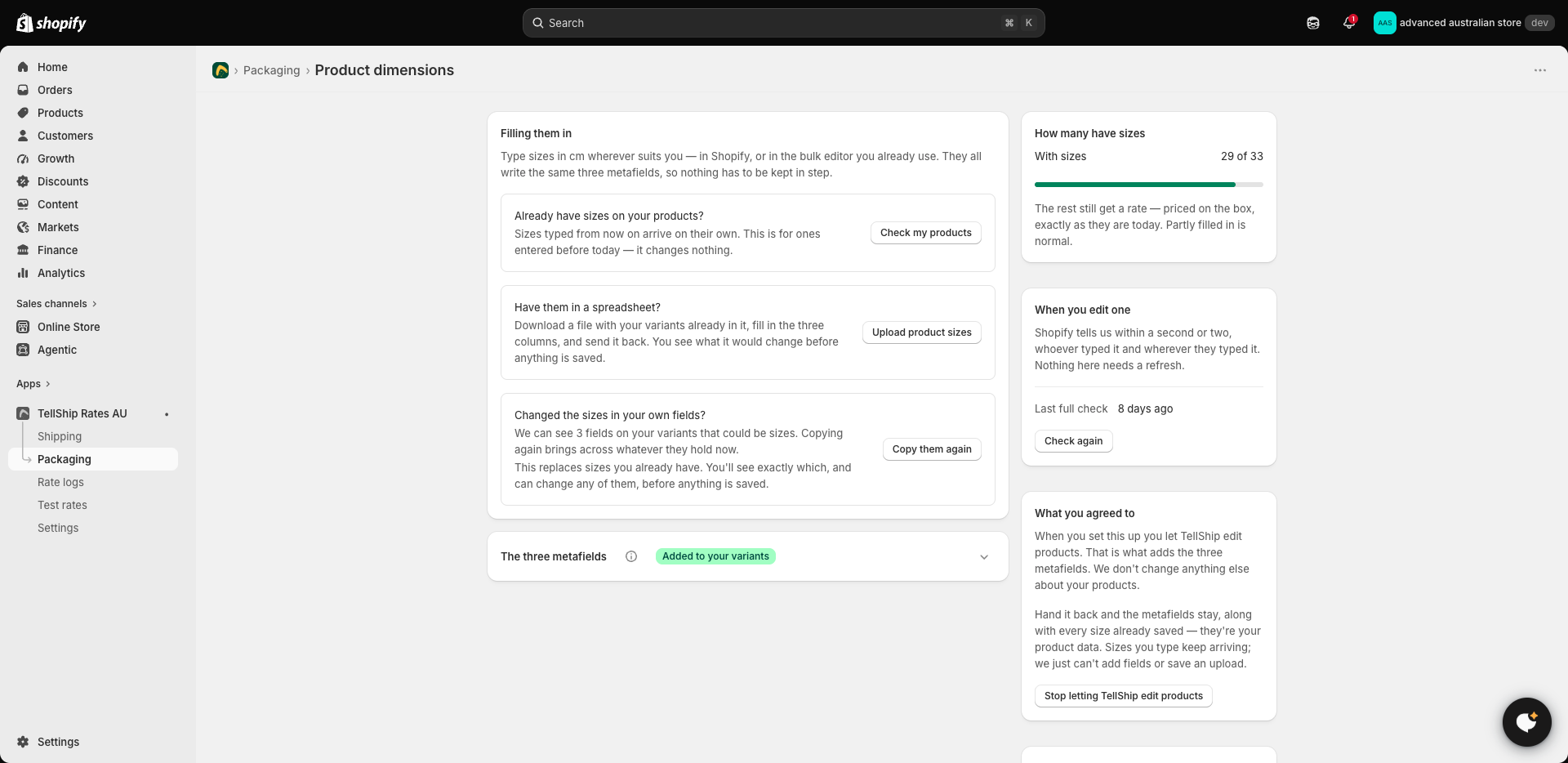Click the Growth icon
1568x763 pixels.
coord(23,158)
